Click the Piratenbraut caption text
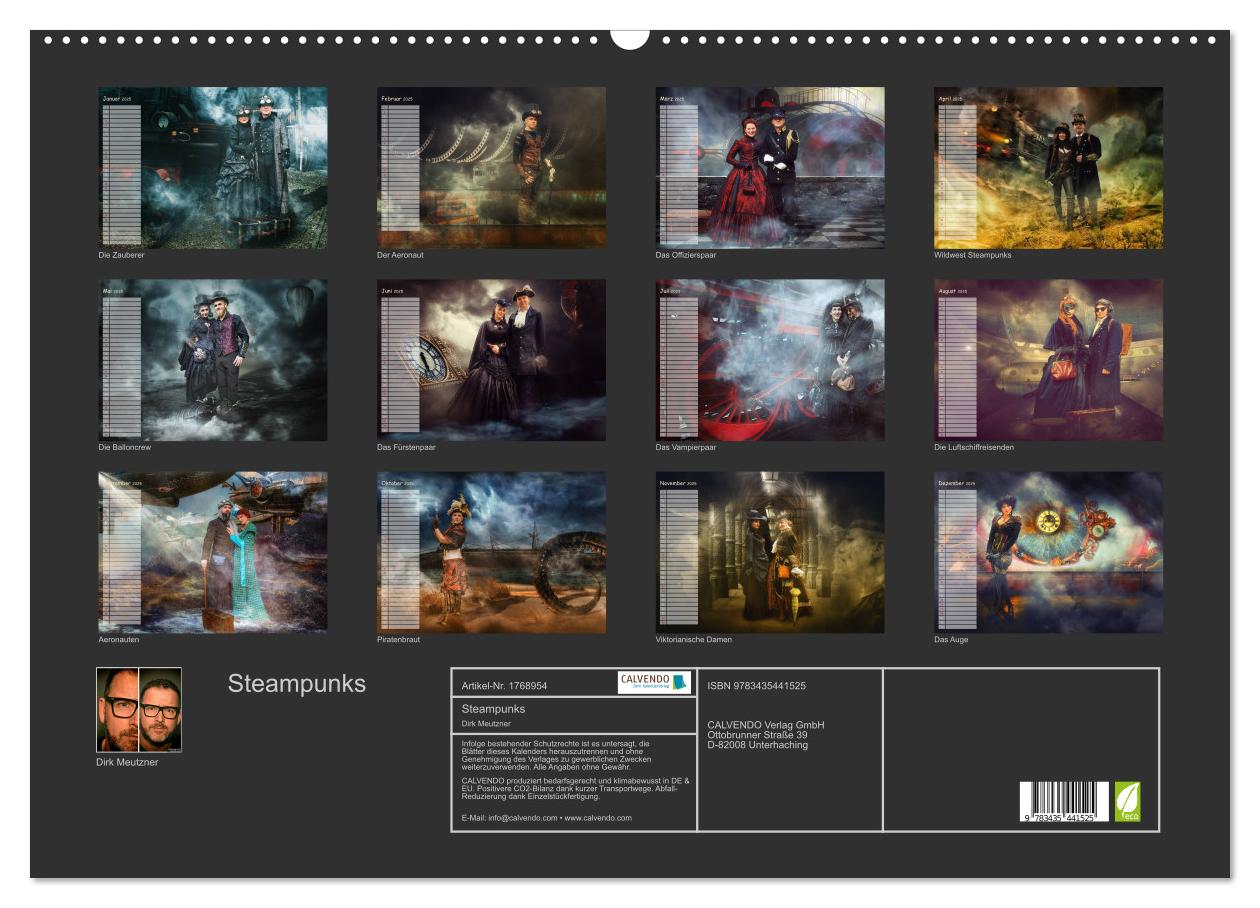Viewport: 1260px width, 908px height. click(399, 640)
